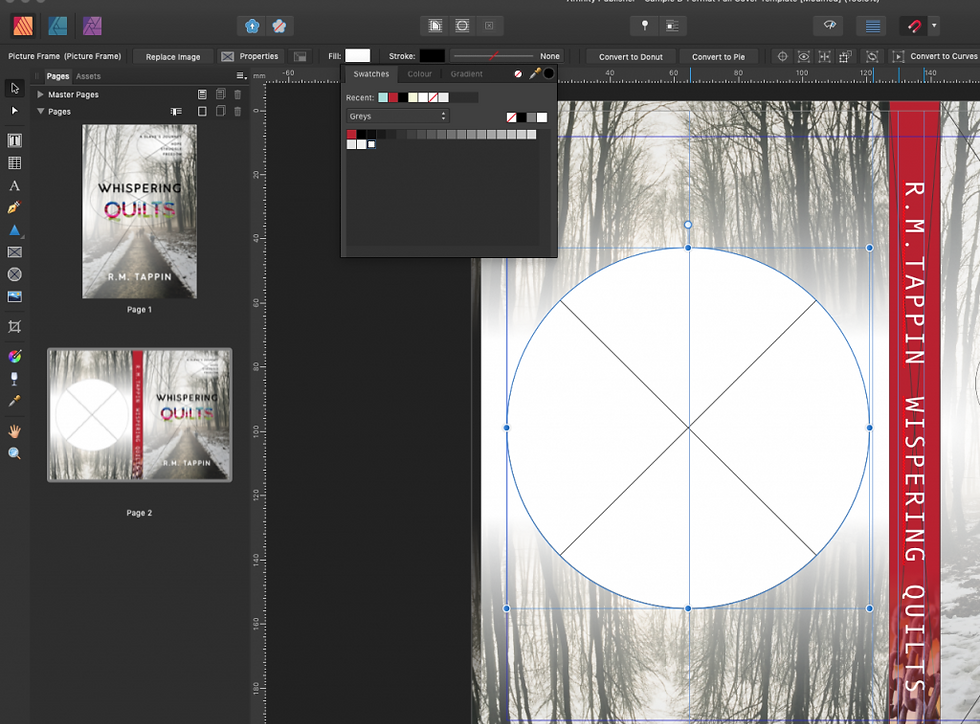The height and width of the screenshot is (724, 980).
Task: Click Convert to Donut
Action: (x=631, y=56)
